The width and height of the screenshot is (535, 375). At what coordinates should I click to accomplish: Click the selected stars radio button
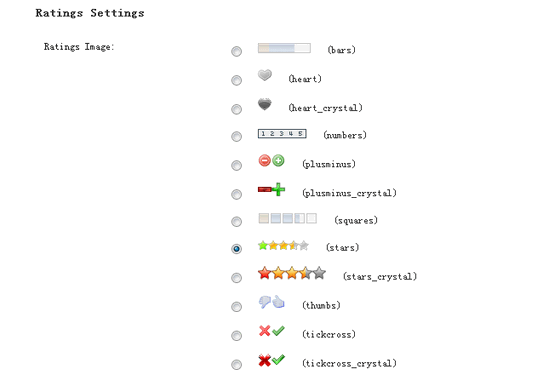coord(236,249)
